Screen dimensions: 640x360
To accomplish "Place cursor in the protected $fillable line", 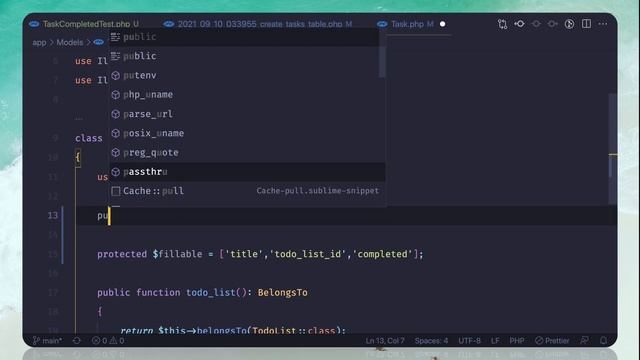I will (x=260, y=254).
